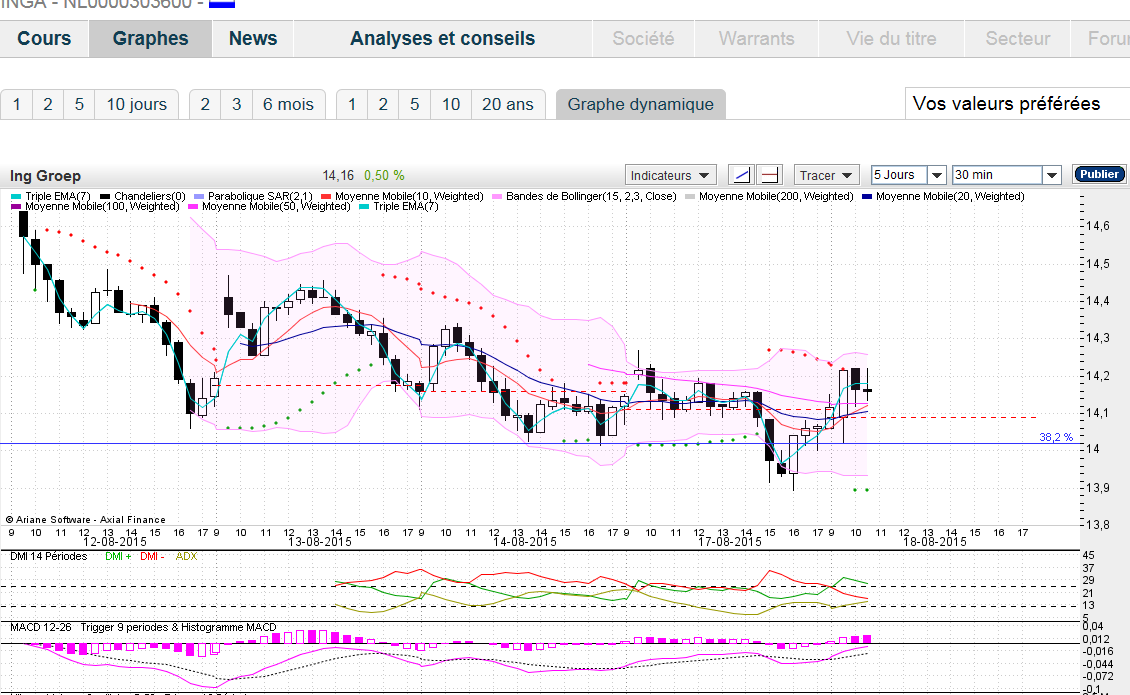Open the Analyses et conseils tab
This screenshot has width=1130, height=695.
coord(442,39)
